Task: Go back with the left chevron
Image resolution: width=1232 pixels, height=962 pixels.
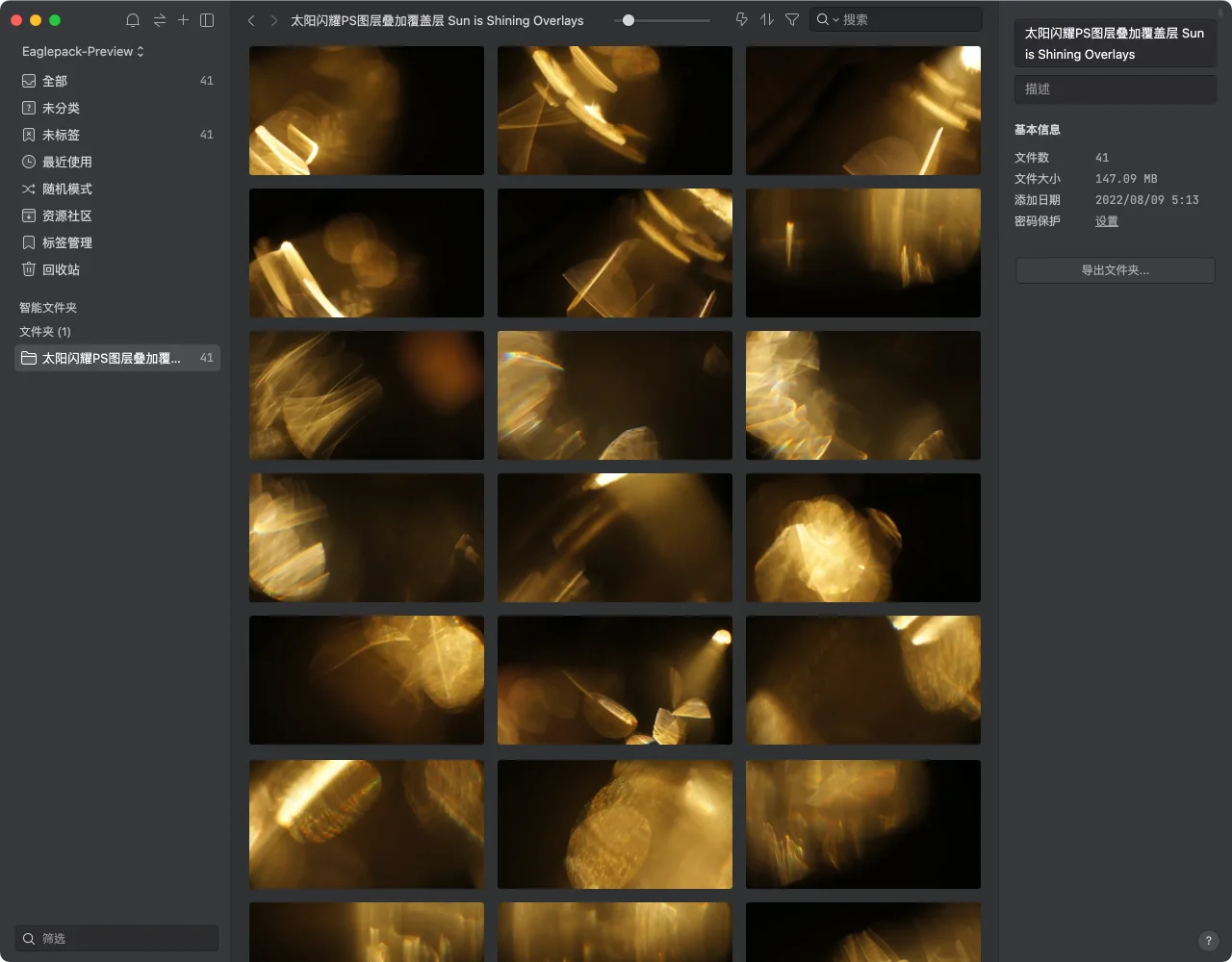Action: [251, 20]
